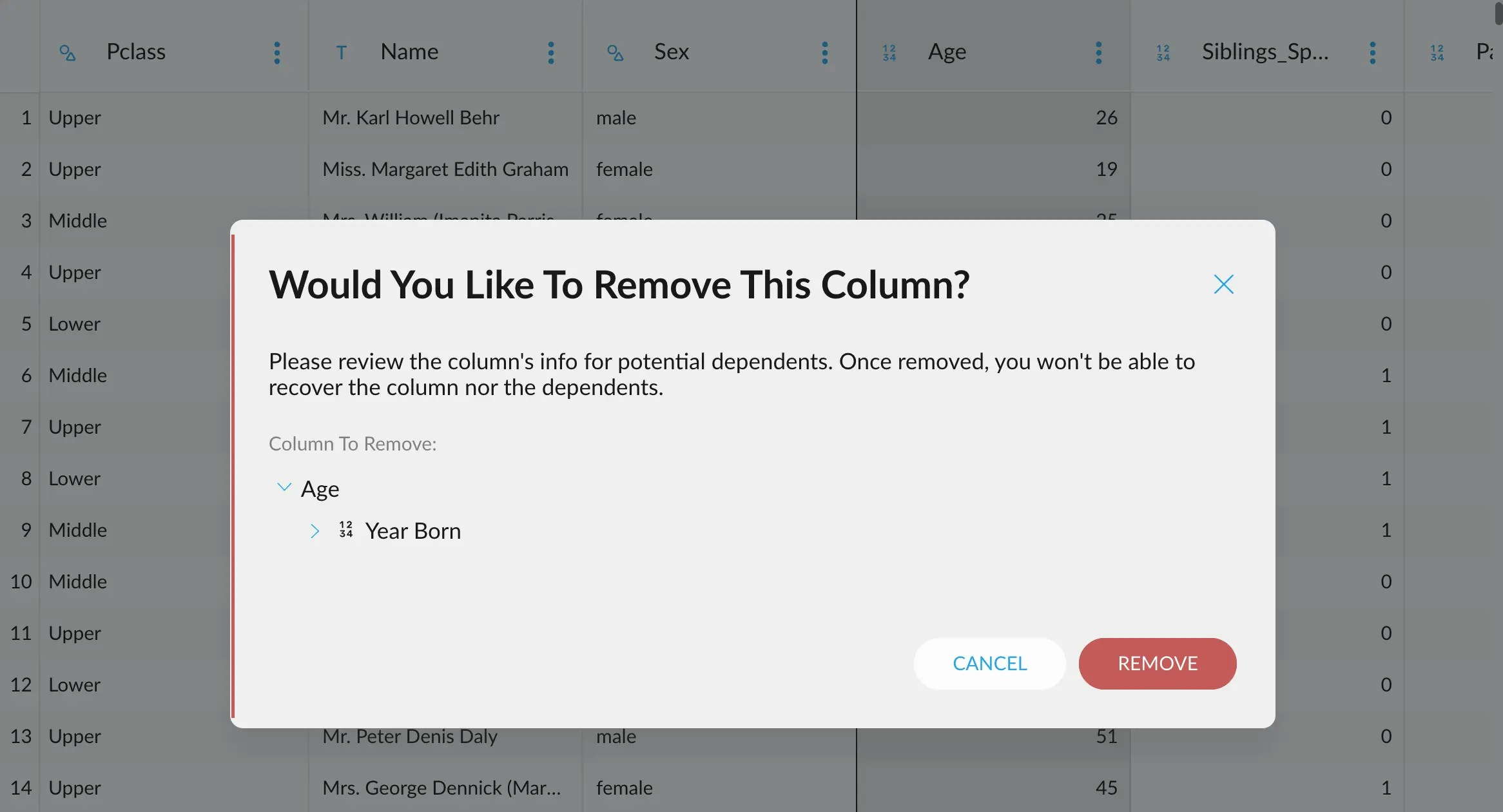The height and width of the screenshot is (812, 1503).
Task: Open the Pclass column options menu
Action: tap(276, 53)
